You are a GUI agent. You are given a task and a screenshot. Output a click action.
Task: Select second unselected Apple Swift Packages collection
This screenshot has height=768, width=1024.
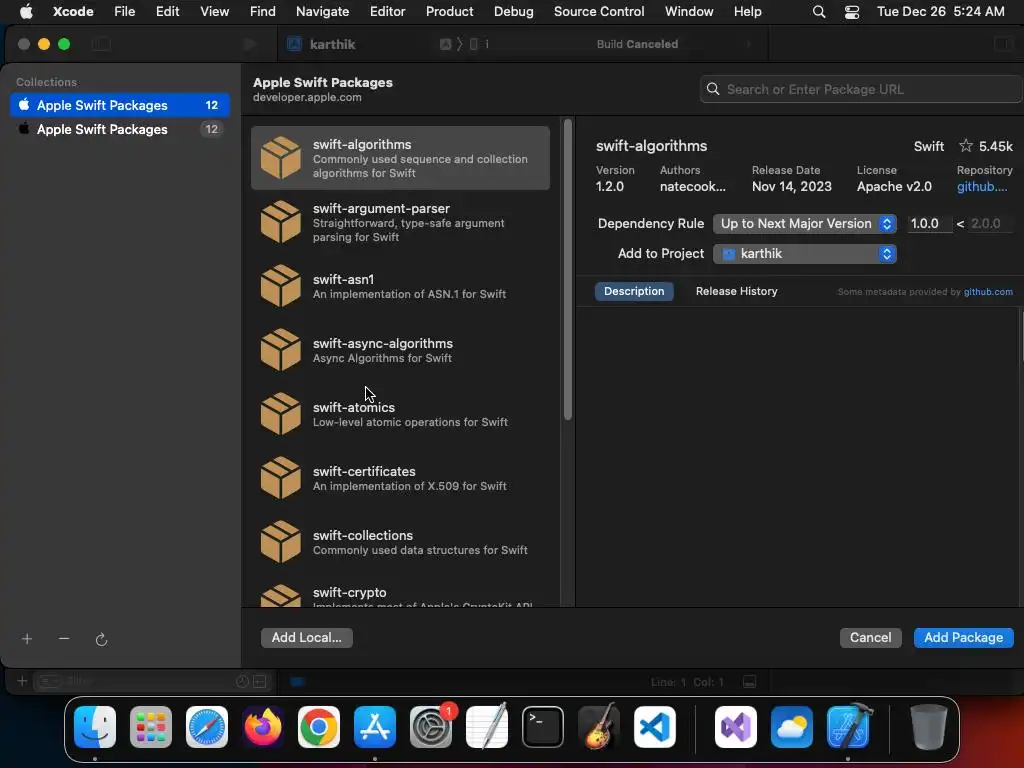tap(120, 129)
